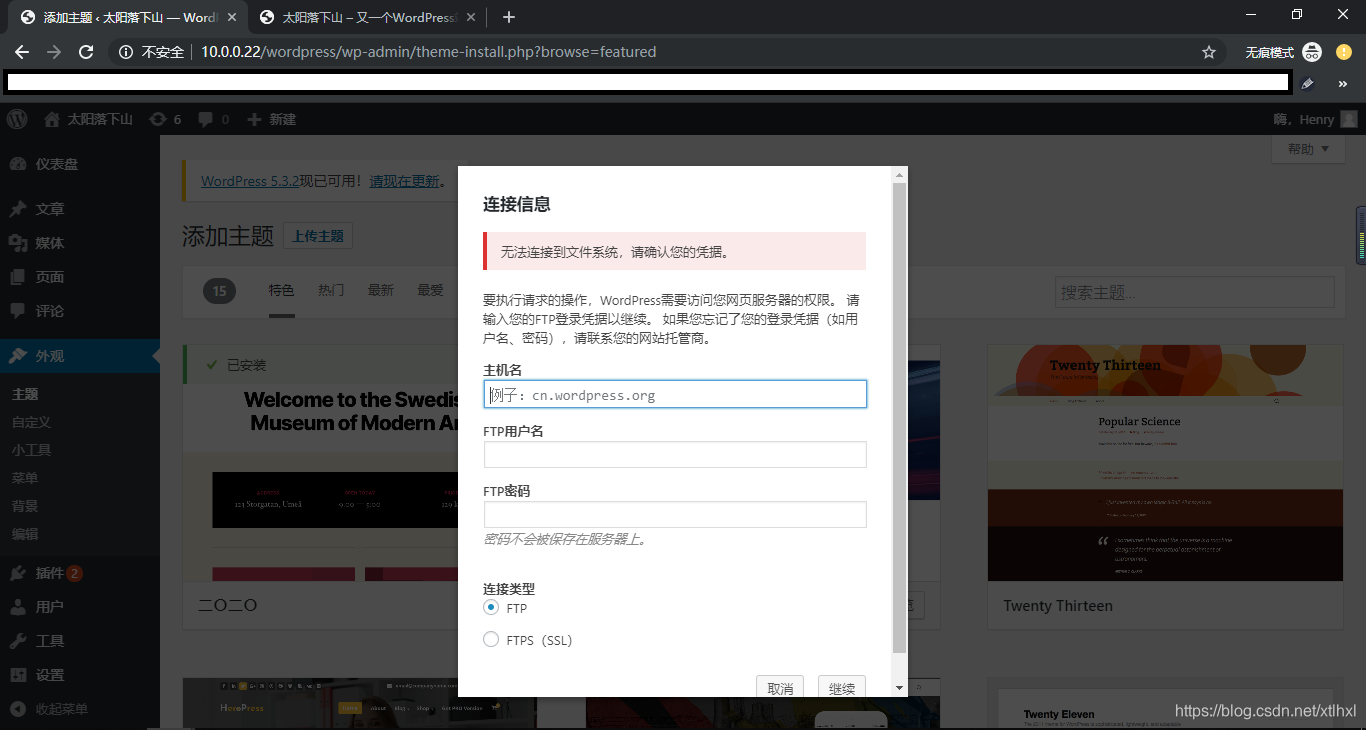
Task: Open a new tab with the plus button
Action: click(x=509, y=17)
